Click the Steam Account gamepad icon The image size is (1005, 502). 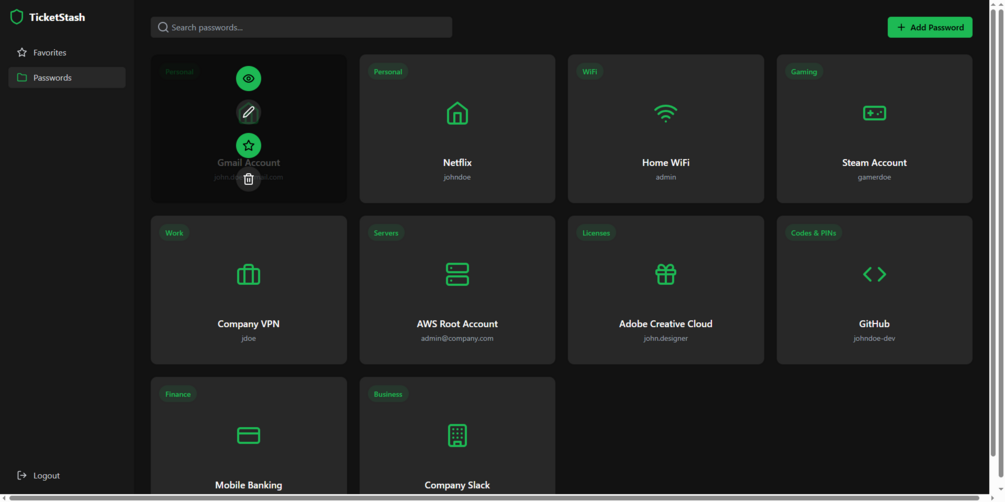click(874, 113)
